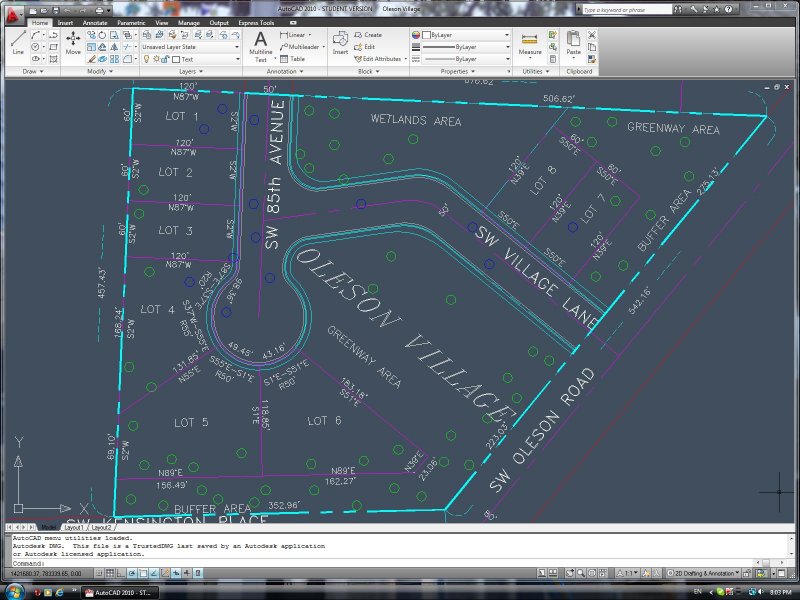Screen dimensions: 800x600
Task: Switch to the Insert ribbon tab
Action: click(x=65, y=23)
